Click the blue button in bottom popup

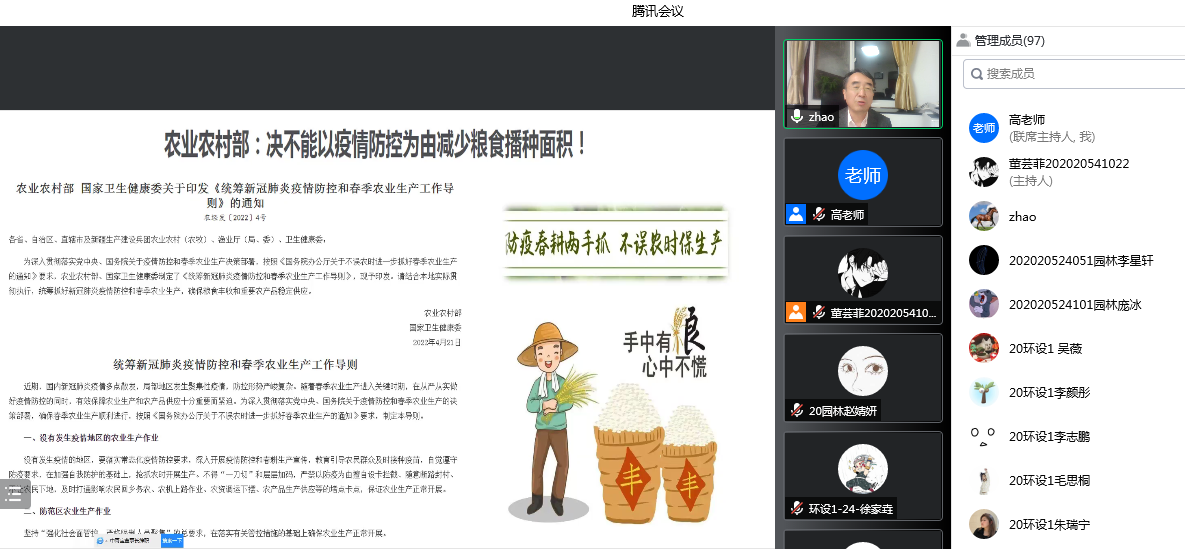coord(172,541)
